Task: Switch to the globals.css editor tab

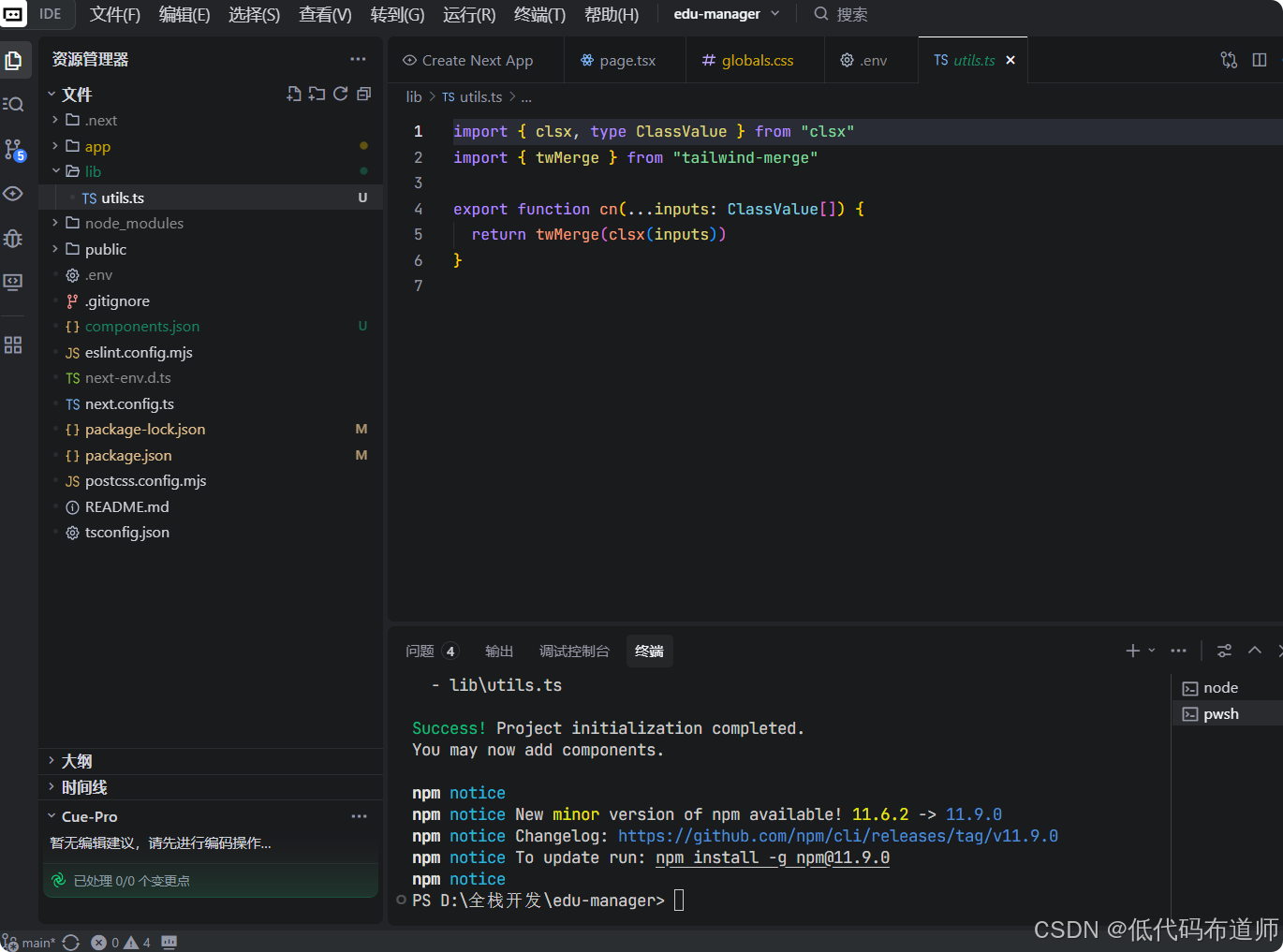Action: click(756, 60)
